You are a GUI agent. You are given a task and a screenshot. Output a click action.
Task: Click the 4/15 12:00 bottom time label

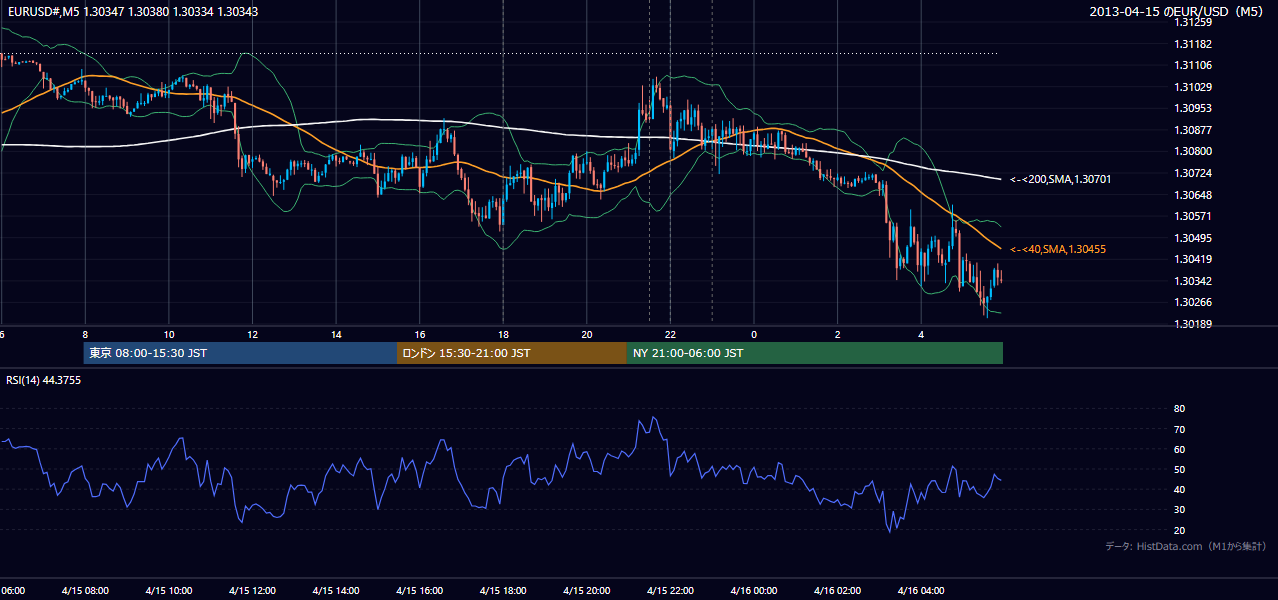coord(252,590)
